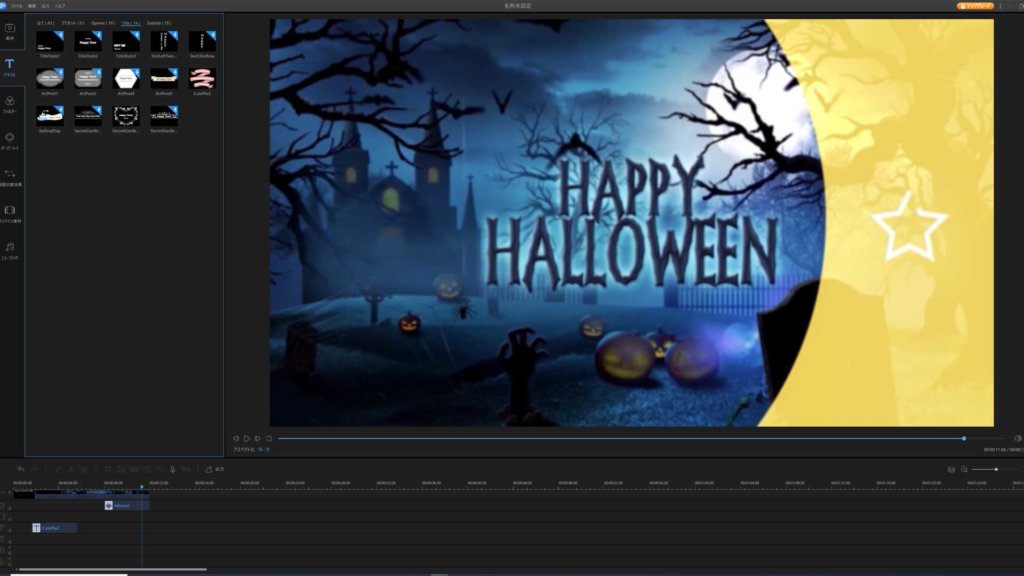The image size is (1024, 576).
Task: Open the Media (素材) sidebar panel
Action: 10,31
